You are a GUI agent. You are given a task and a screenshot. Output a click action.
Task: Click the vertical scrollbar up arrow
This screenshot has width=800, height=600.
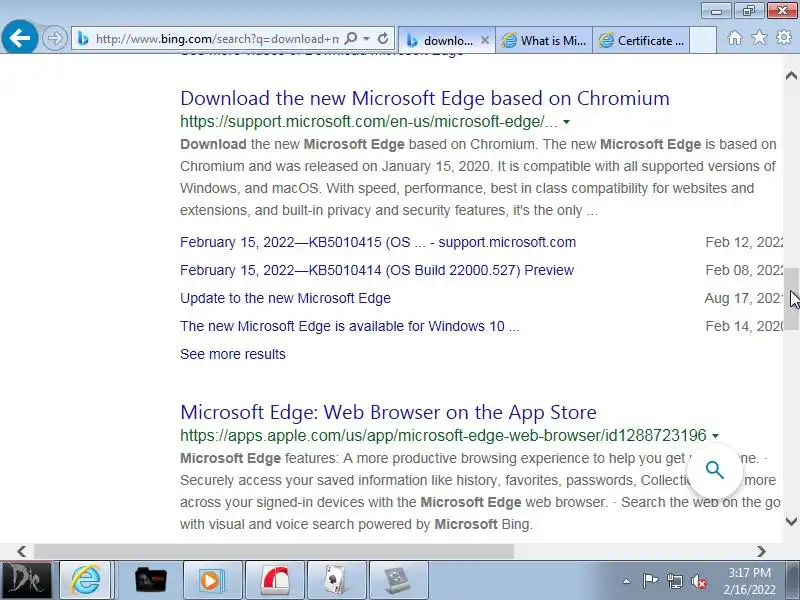click(791, 76)
